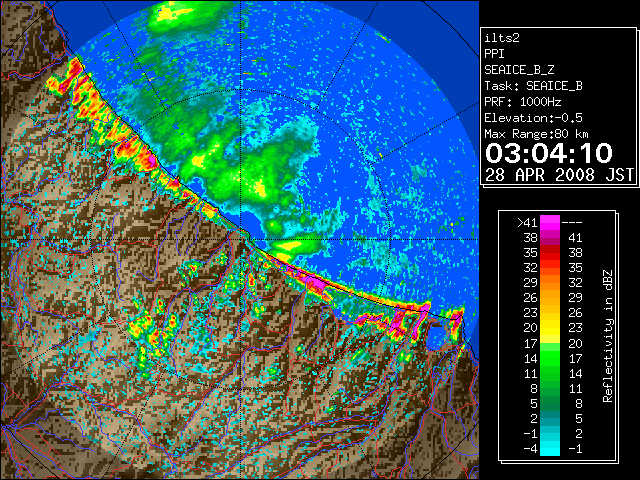
Task: Select the 'SEAICE_B_Z' product name
Action: (x=519, y=70)
